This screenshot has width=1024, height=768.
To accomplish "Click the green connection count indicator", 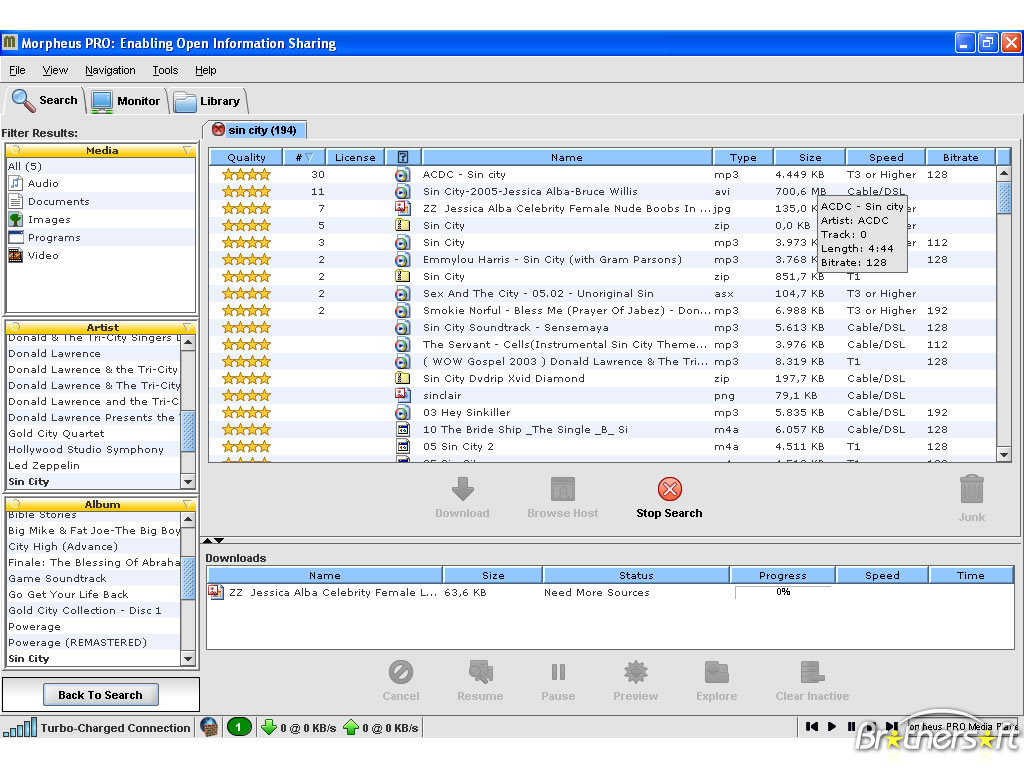I will [x=239, y=727].
